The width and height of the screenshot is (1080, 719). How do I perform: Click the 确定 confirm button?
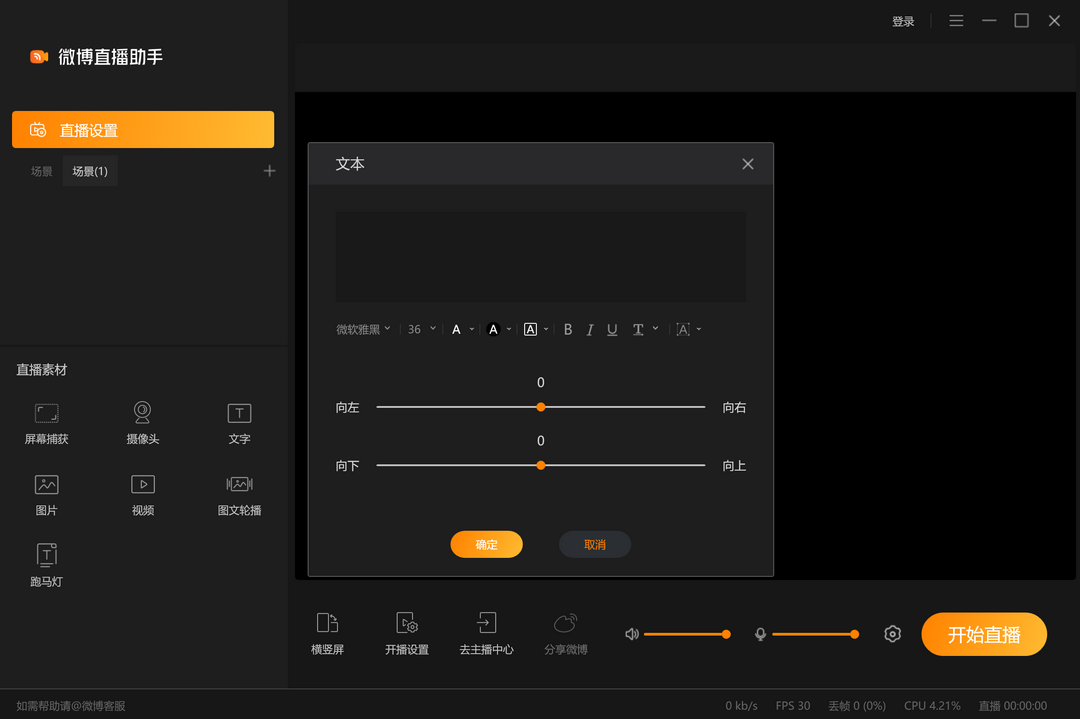pyautogui.click(x=486, y=544)
